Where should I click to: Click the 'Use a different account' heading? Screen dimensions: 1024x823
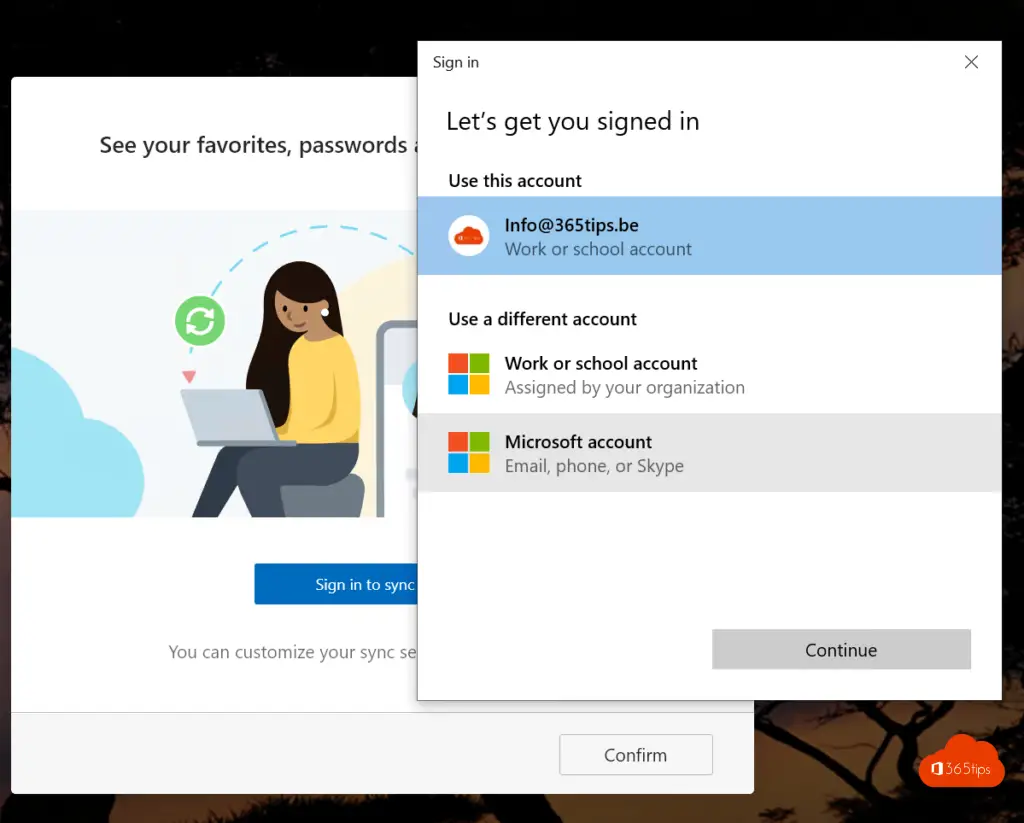542,319
